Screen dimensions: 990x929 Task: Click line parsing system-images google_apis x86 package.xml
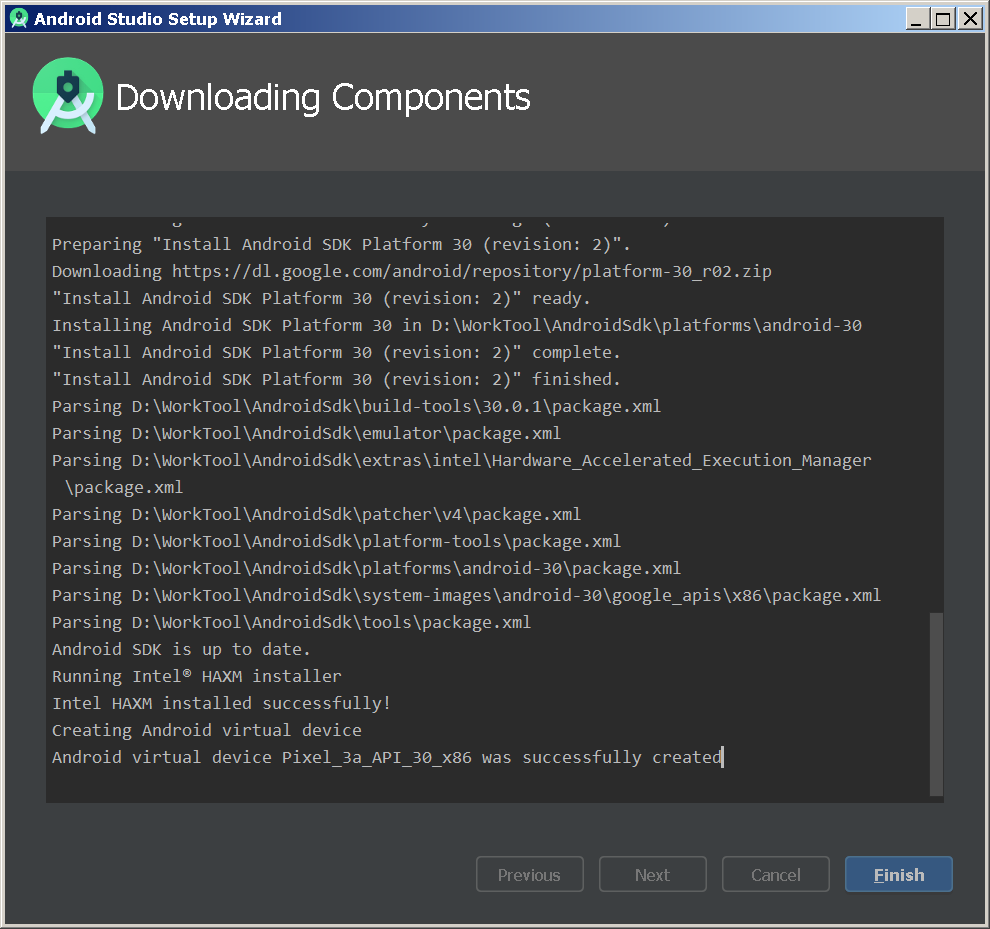pyautogui.click(x=466, y=596)
